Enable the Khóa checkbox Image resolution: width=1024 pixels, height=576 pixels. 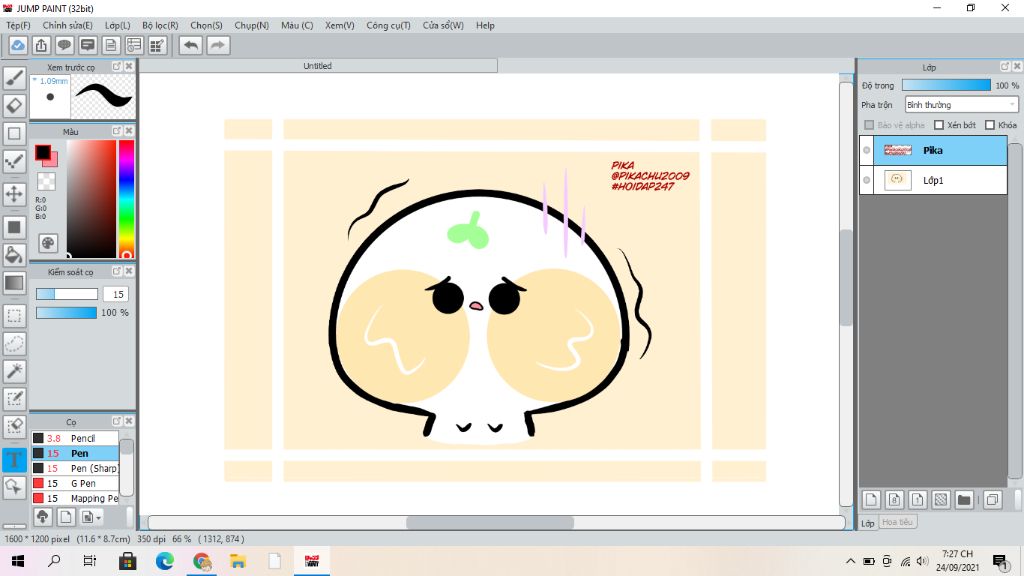(x=990, y=125)
